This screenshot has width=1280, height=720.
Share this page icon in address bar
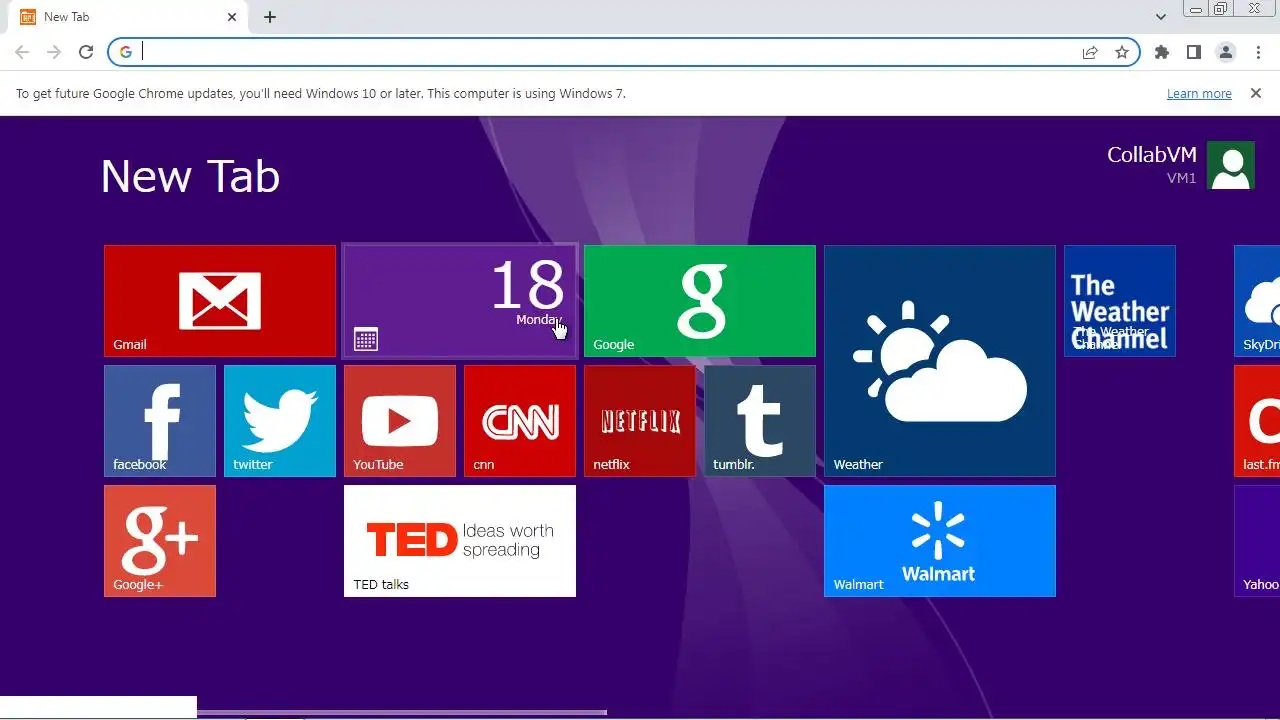tap(1090, 52)
